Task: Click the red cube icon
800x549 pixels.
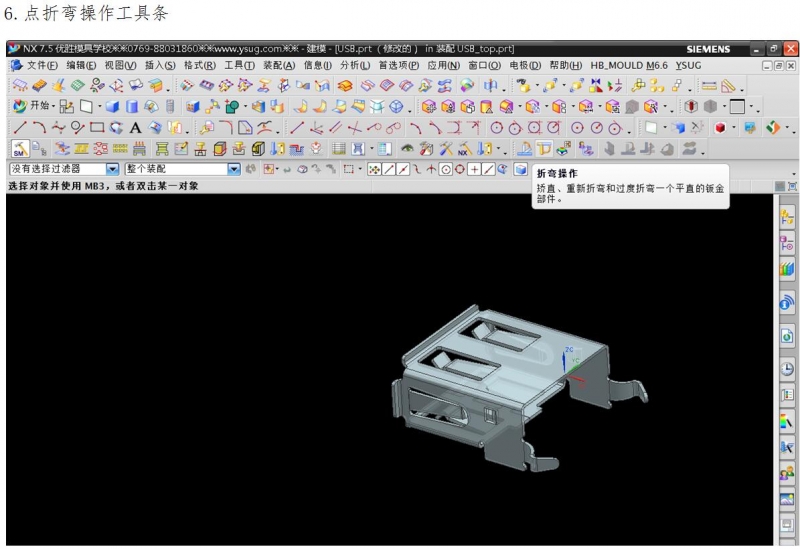Action: 720,127
